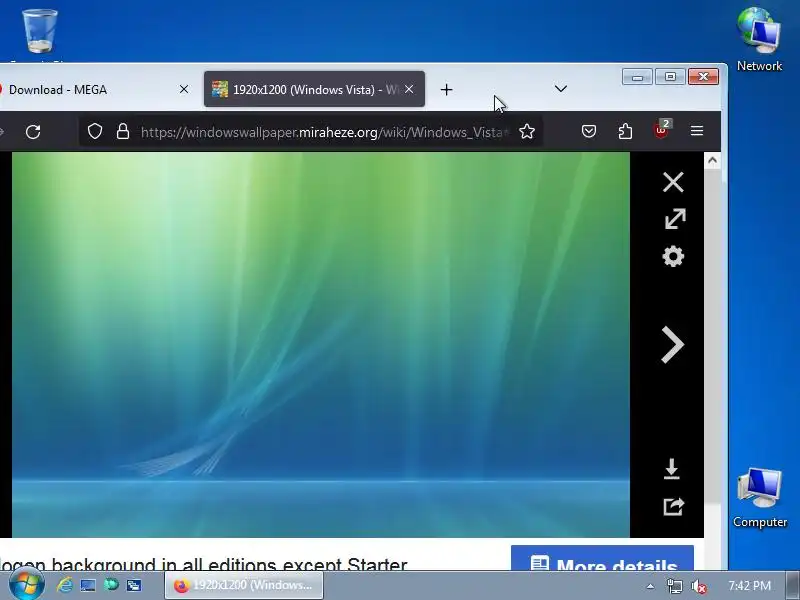This screenshot has height=600, width=800.
Task: Open network tray icon
Action: pyautogui.click(x=674, y=586)
